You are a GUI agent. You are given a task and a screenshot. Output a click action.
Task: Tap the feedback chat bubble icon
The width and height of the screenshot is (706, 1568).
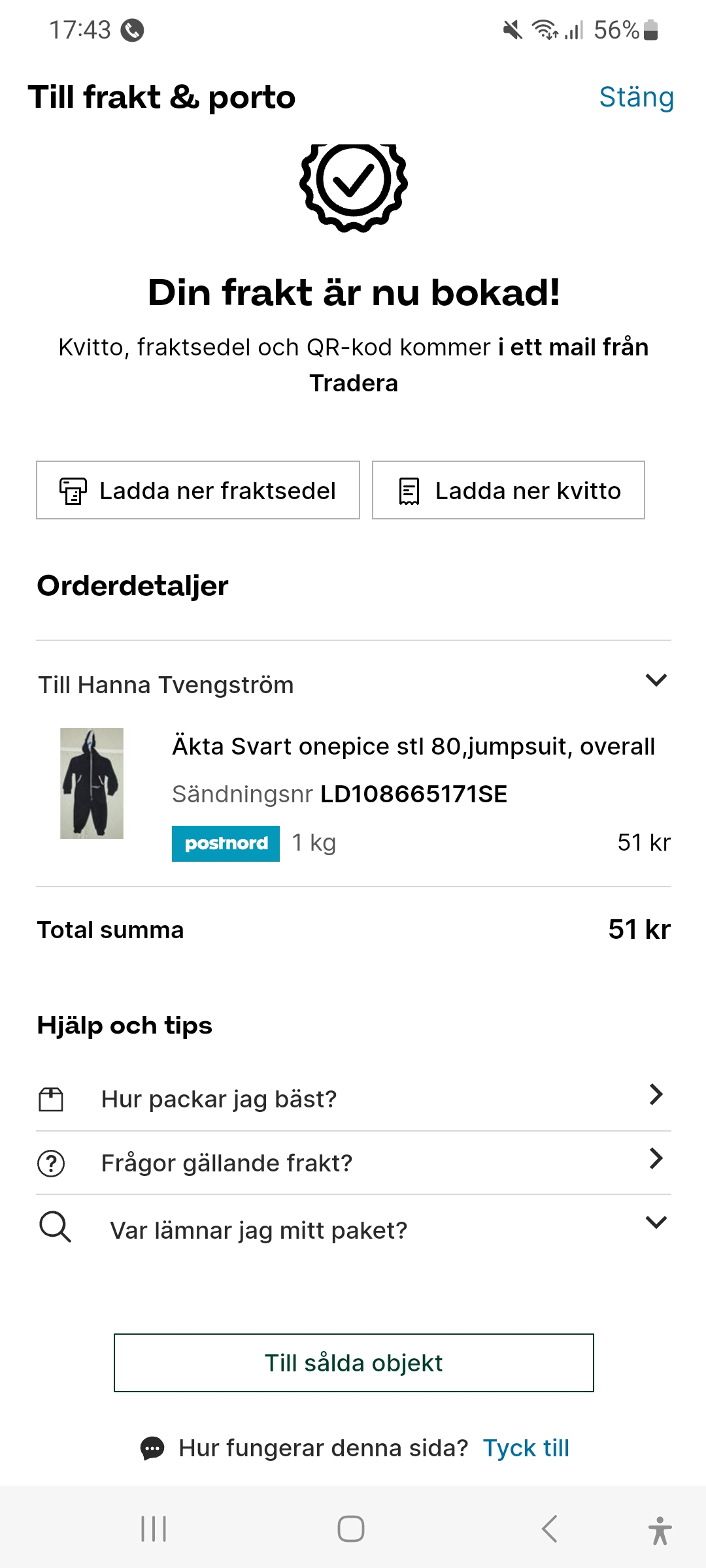click(152, 1448)
